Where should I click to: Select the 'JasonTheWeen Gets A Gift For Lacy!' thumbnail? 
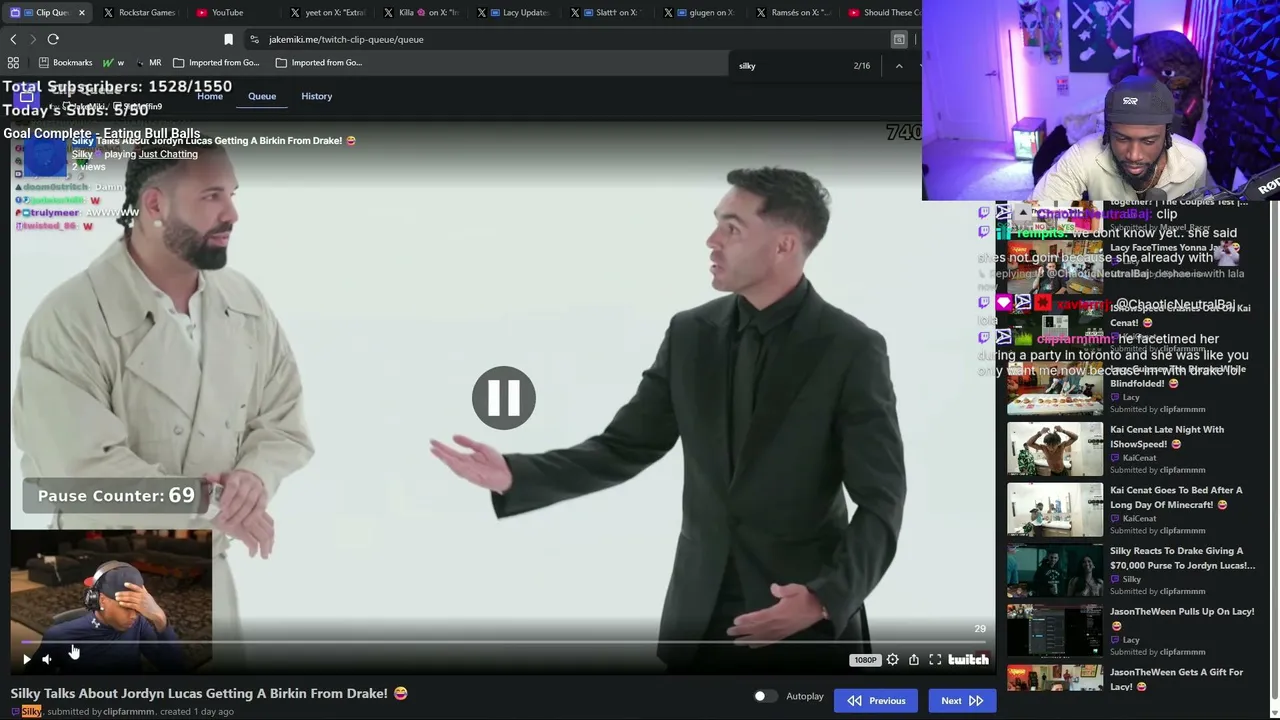1055,679
